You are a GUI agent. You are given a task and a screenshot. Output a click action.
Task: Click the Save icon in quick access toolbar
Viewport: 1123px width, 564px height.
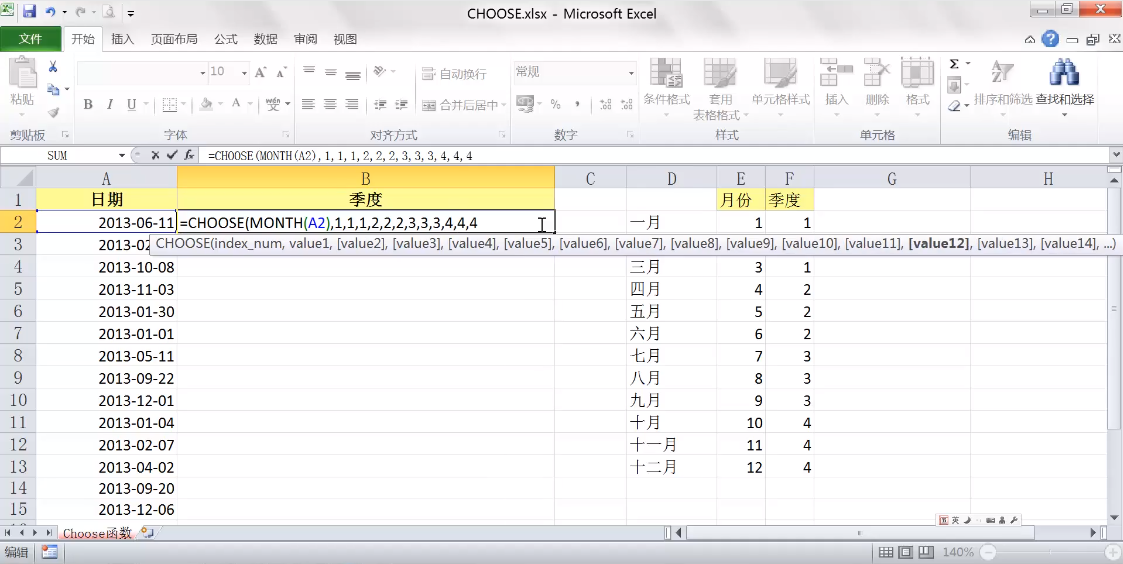coord(29,12)
